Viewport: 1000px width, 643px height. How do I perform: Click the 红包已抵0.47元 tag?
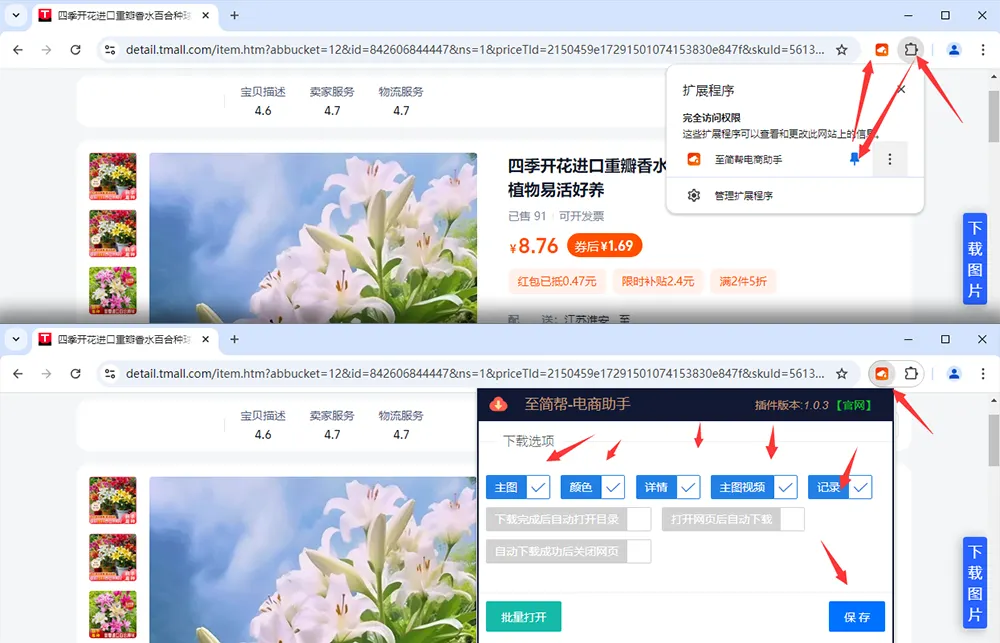[x=557, y=281]
